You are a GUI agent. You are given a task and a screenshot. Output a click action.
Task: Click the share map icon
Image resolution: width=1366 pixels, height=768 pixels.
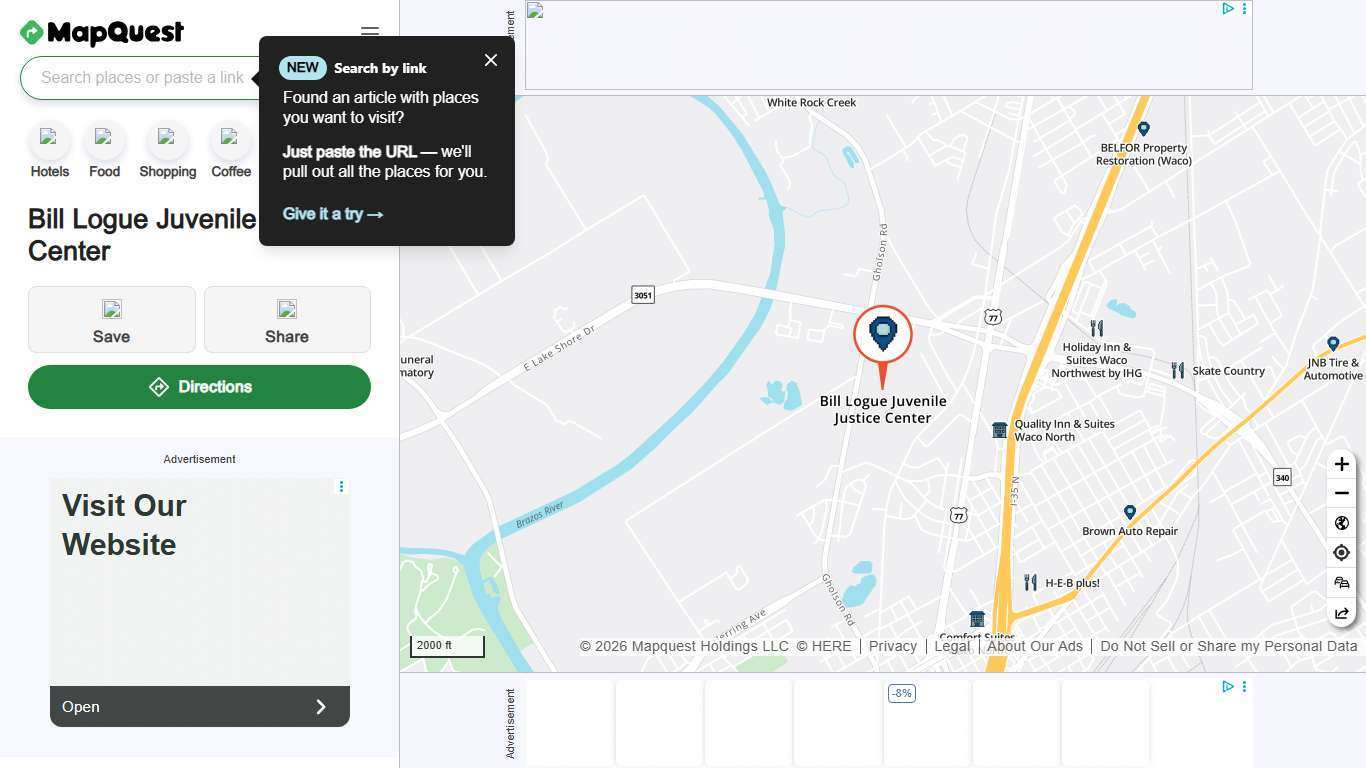[x=1342, y=613]
